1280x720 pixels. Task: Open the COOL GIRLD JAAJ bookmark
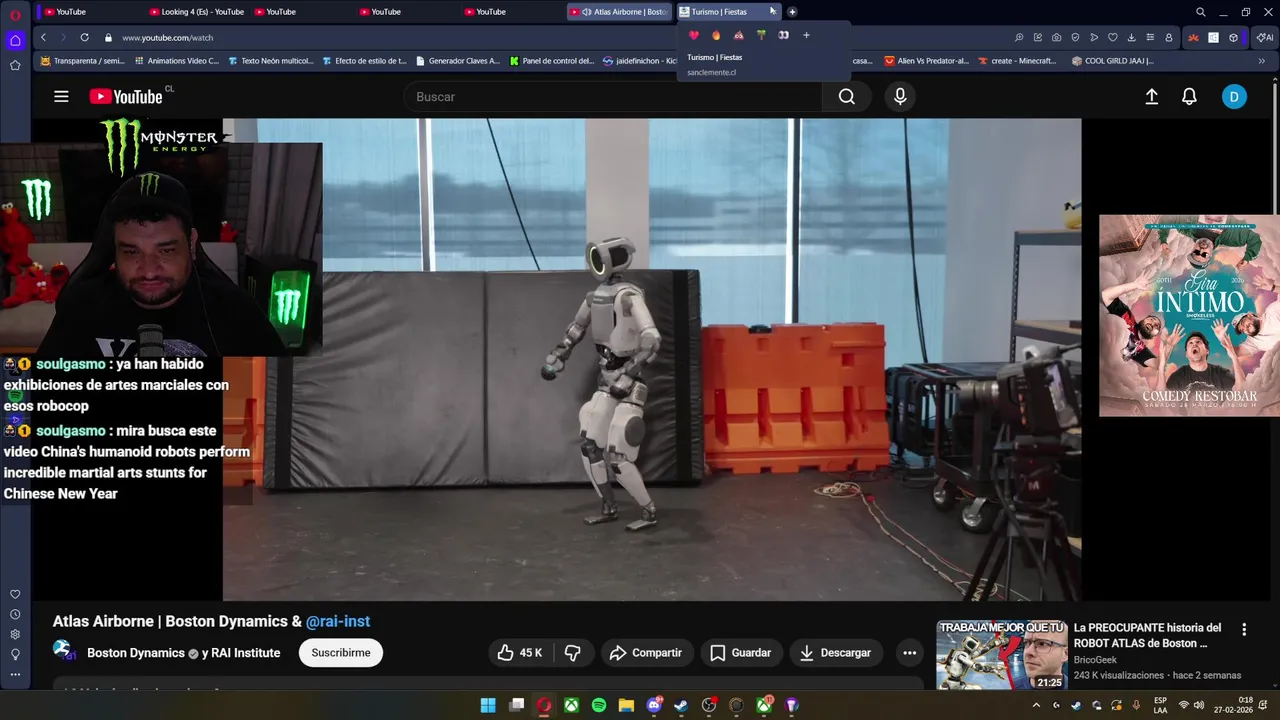1112,61
